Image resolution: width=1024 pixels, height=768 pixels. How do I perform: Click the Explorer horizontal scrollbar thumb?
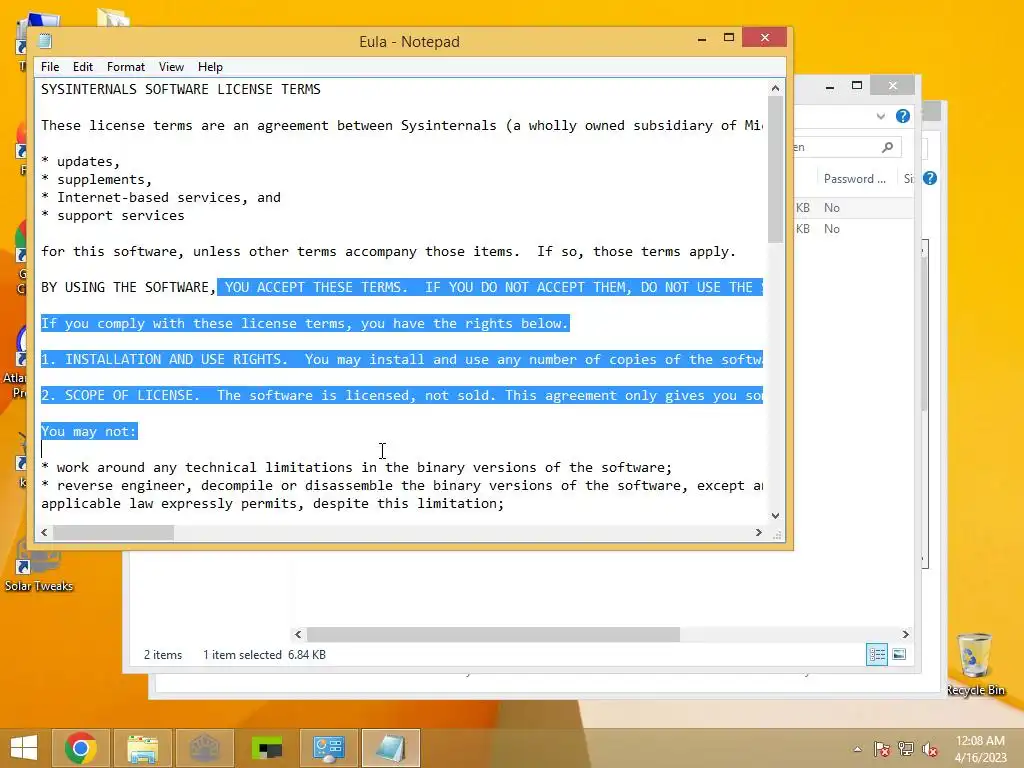[493, 634]
